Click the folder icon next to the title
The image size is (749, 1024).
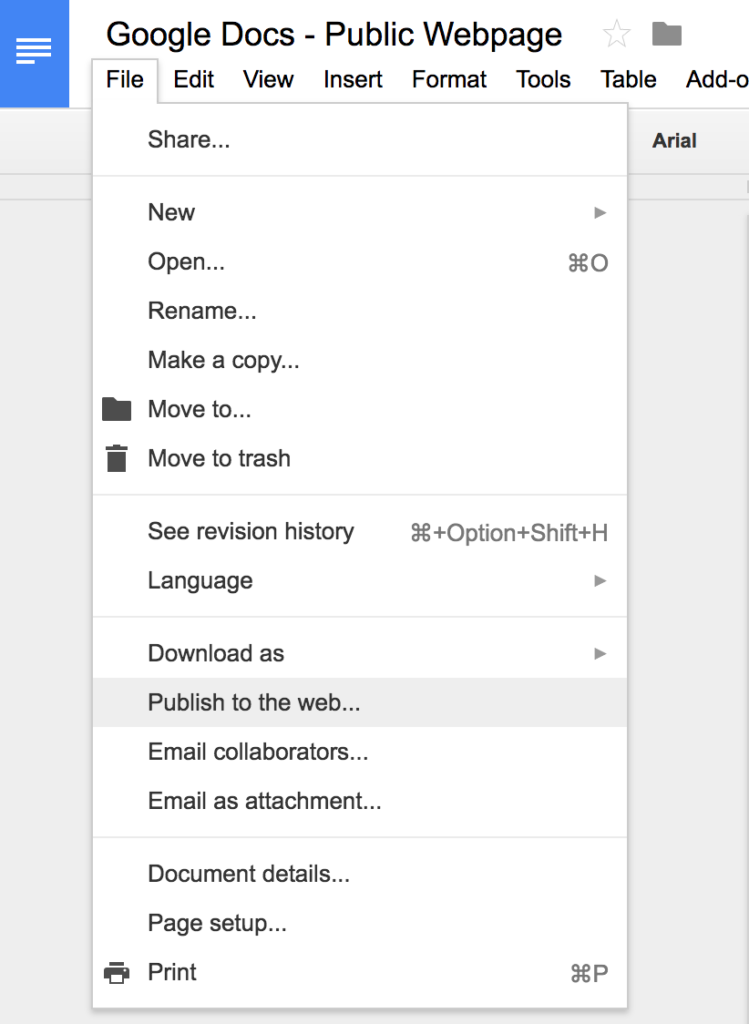[x=666, y=34]
